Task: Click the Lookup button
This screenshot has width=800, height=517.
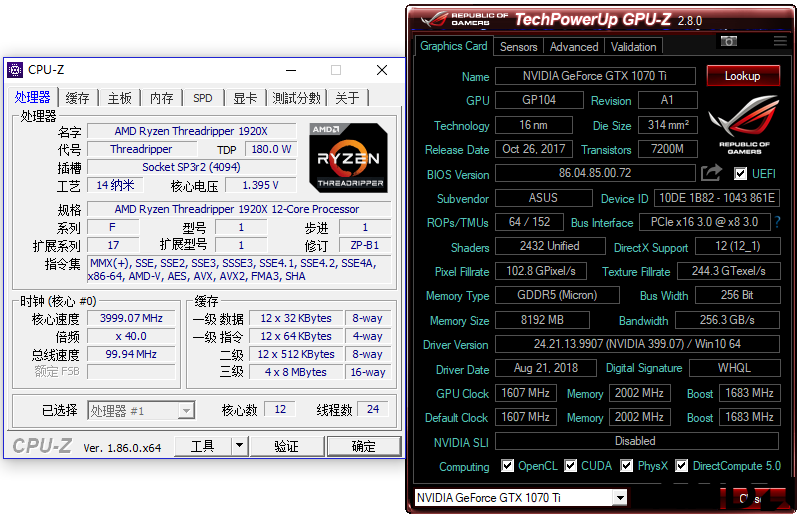Action: click(x=743, y=76)
